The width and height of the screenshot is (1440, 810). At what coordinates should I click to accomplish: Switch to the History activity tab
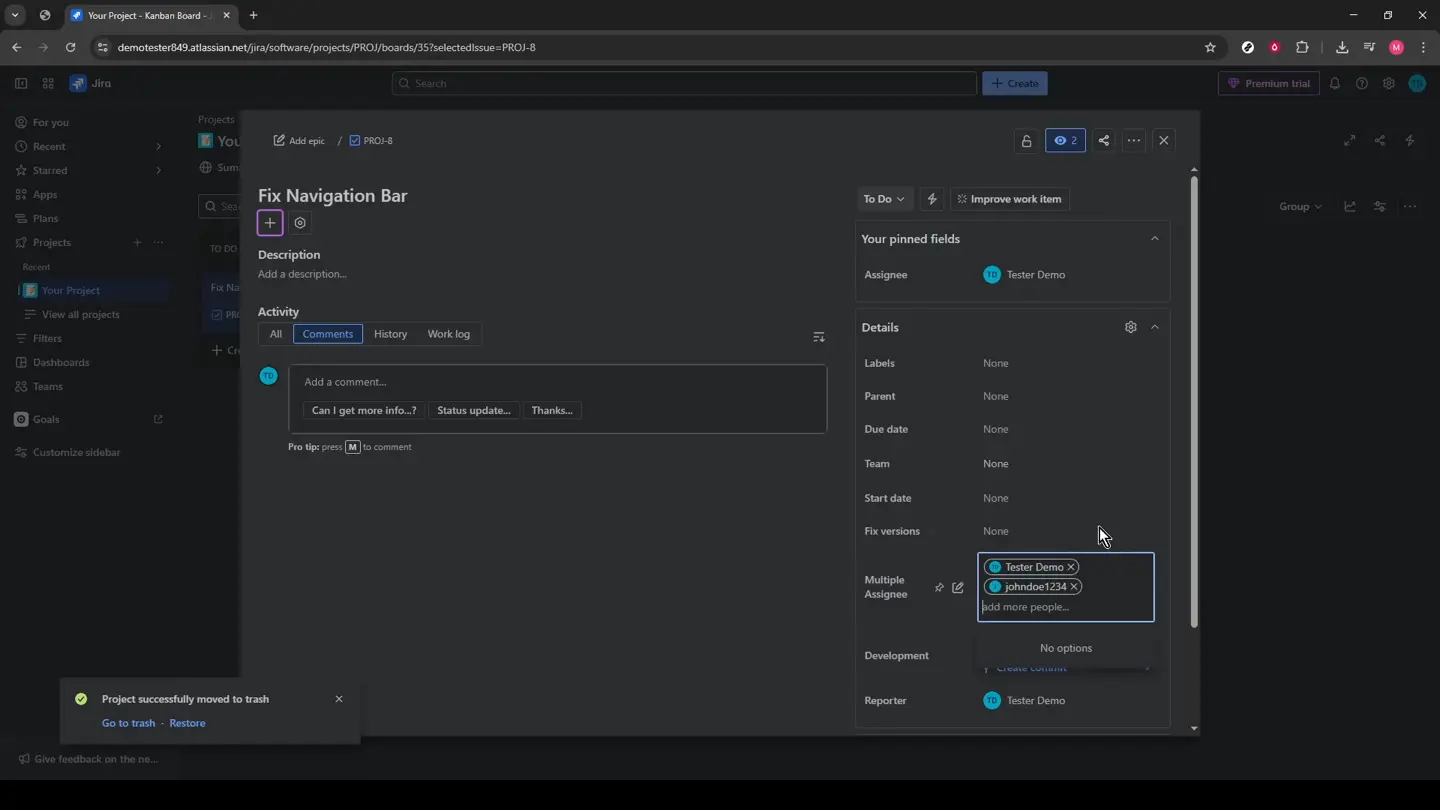[x=390, y=334]
